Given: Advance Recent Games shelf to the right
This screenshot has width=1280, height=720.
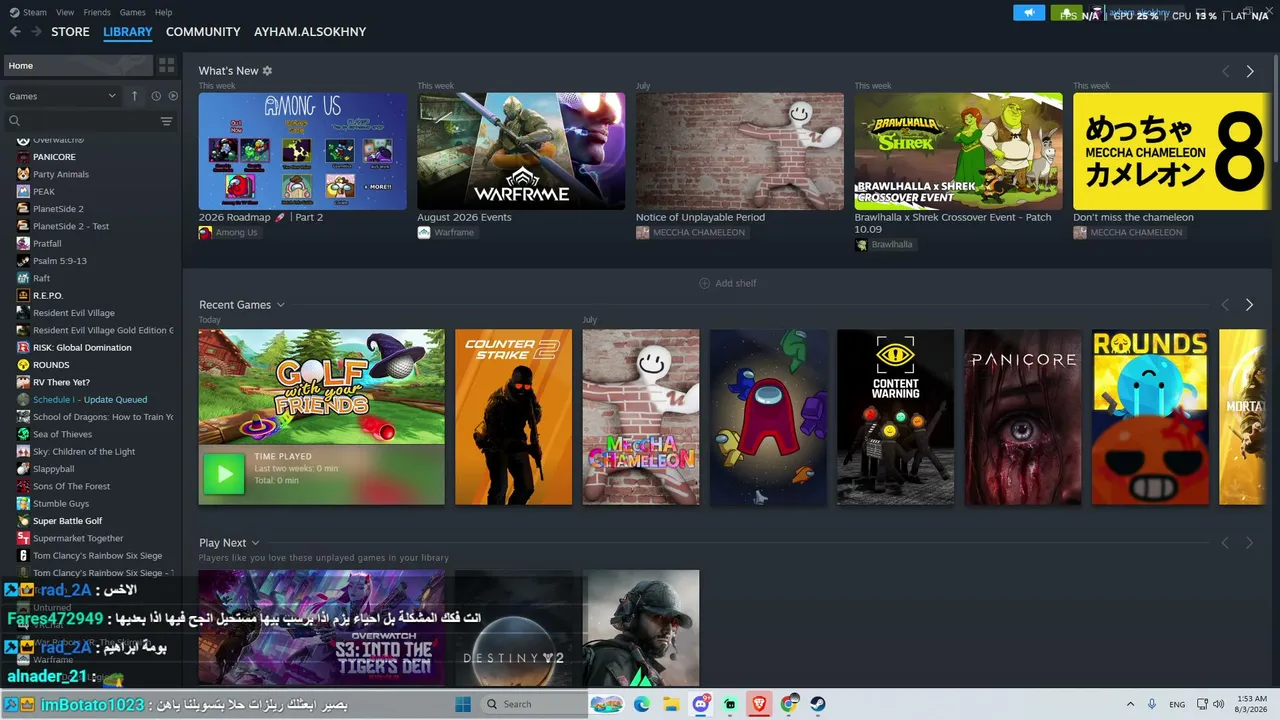Looking at the screenshot, I should (x=1249, y=305).
